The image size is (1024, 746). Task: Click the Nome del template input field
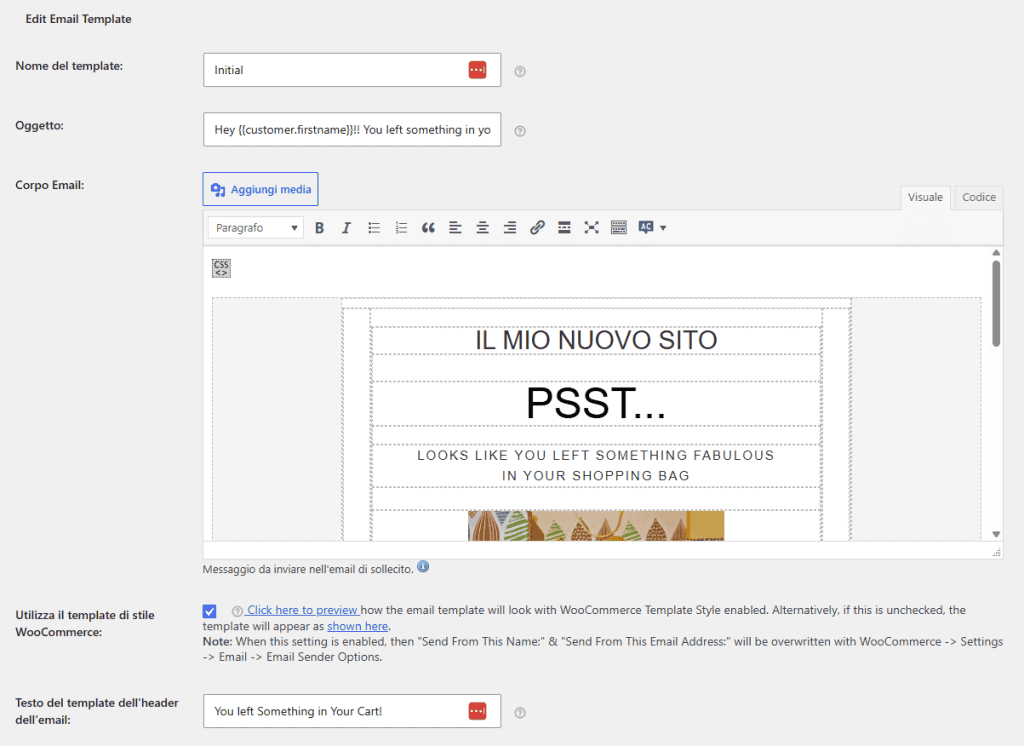pyautogui.click(x=352, y=70)
